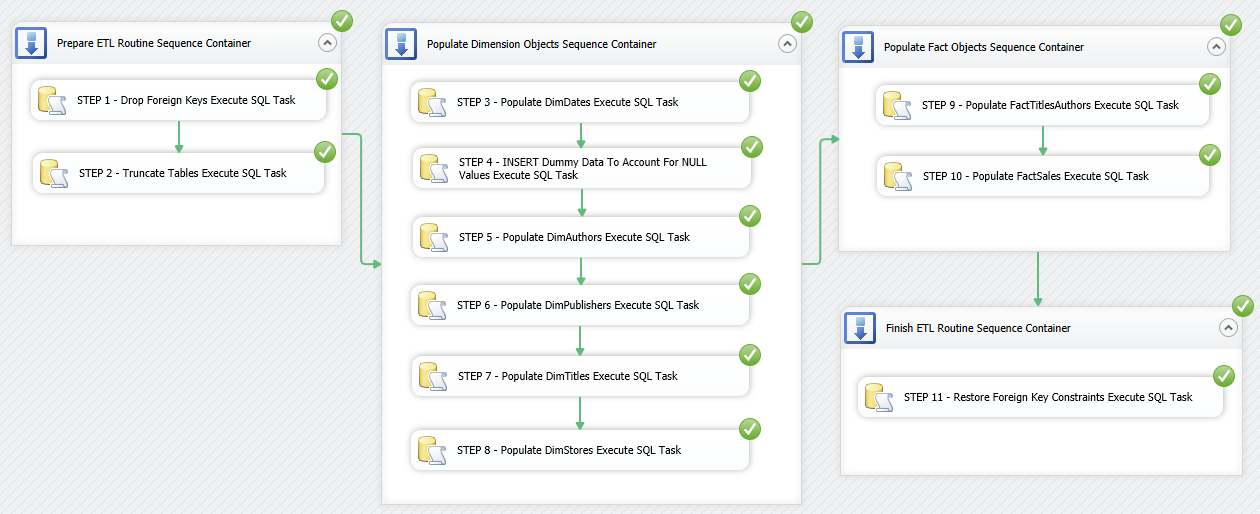Click the Populate Dimension Objects container icon
The height and width of the screenshot is (514, 1260).
[x=401, y=44]
